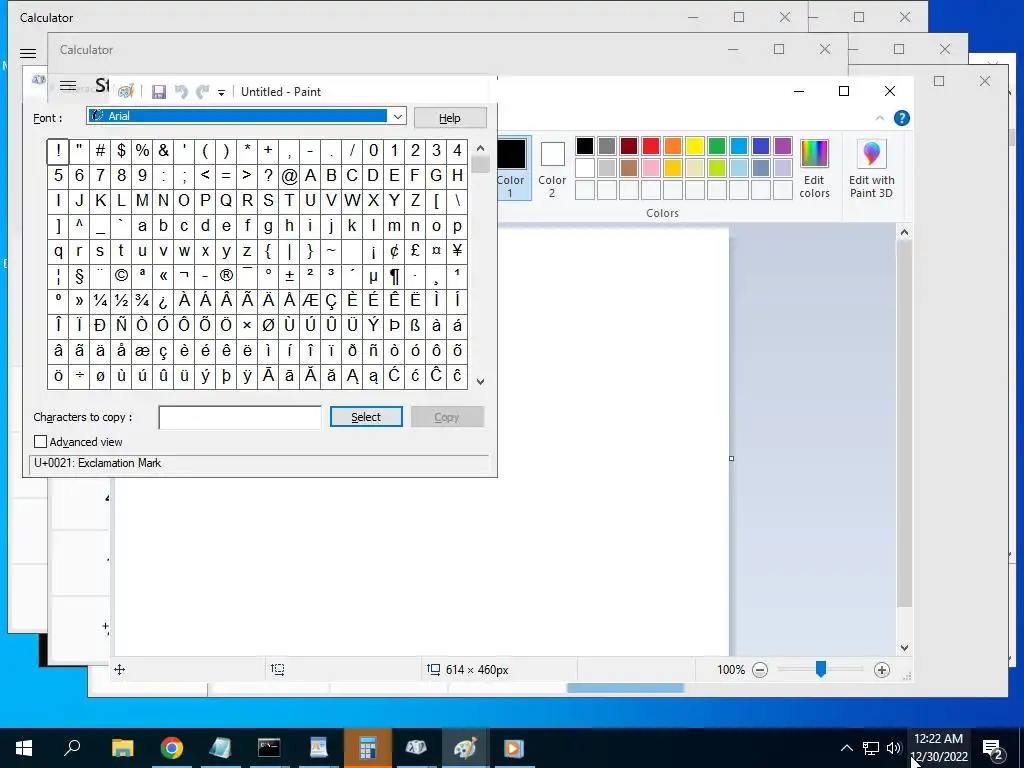Select the ® registered sign character cell
This screenshot has height=768, width=1024.
click(x=226, y=276)
